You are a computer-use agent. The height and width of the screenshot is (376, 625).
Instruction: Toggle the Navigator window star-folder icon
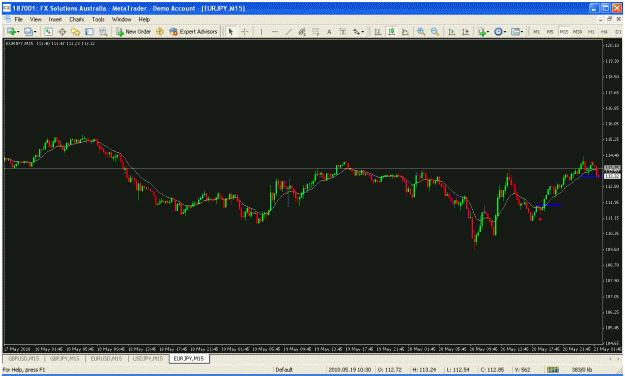[76, 31]
